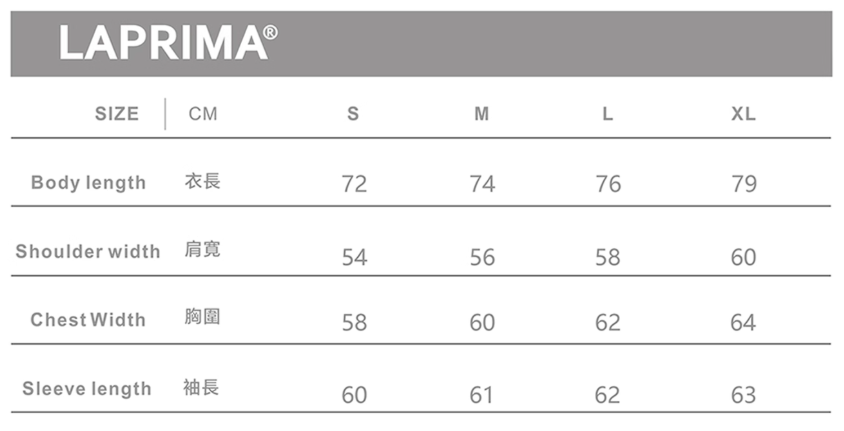Click the CM unit label

click(x=203, y=114)
